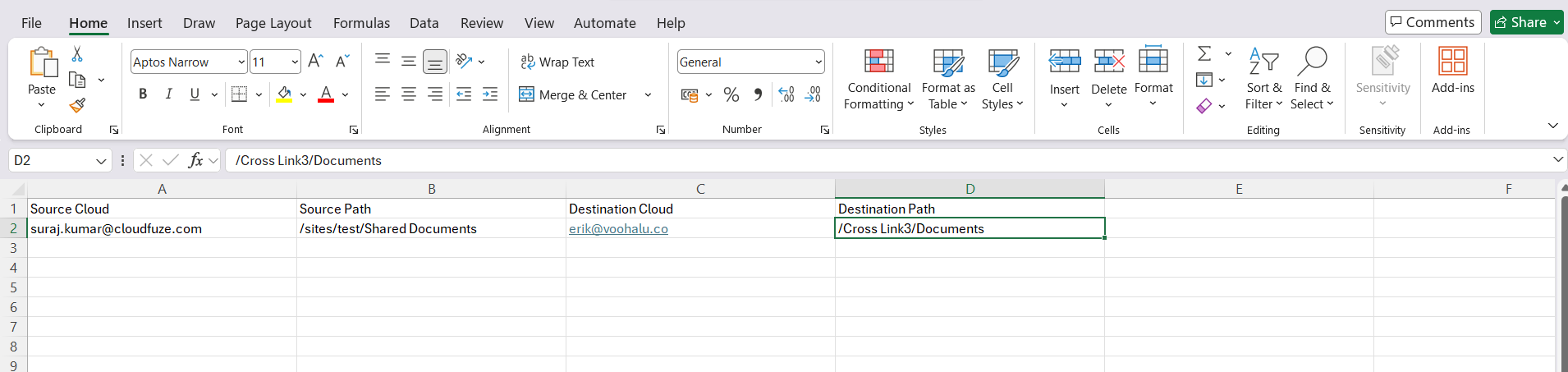Switch to the Formulas tab

tap(361, 23)
